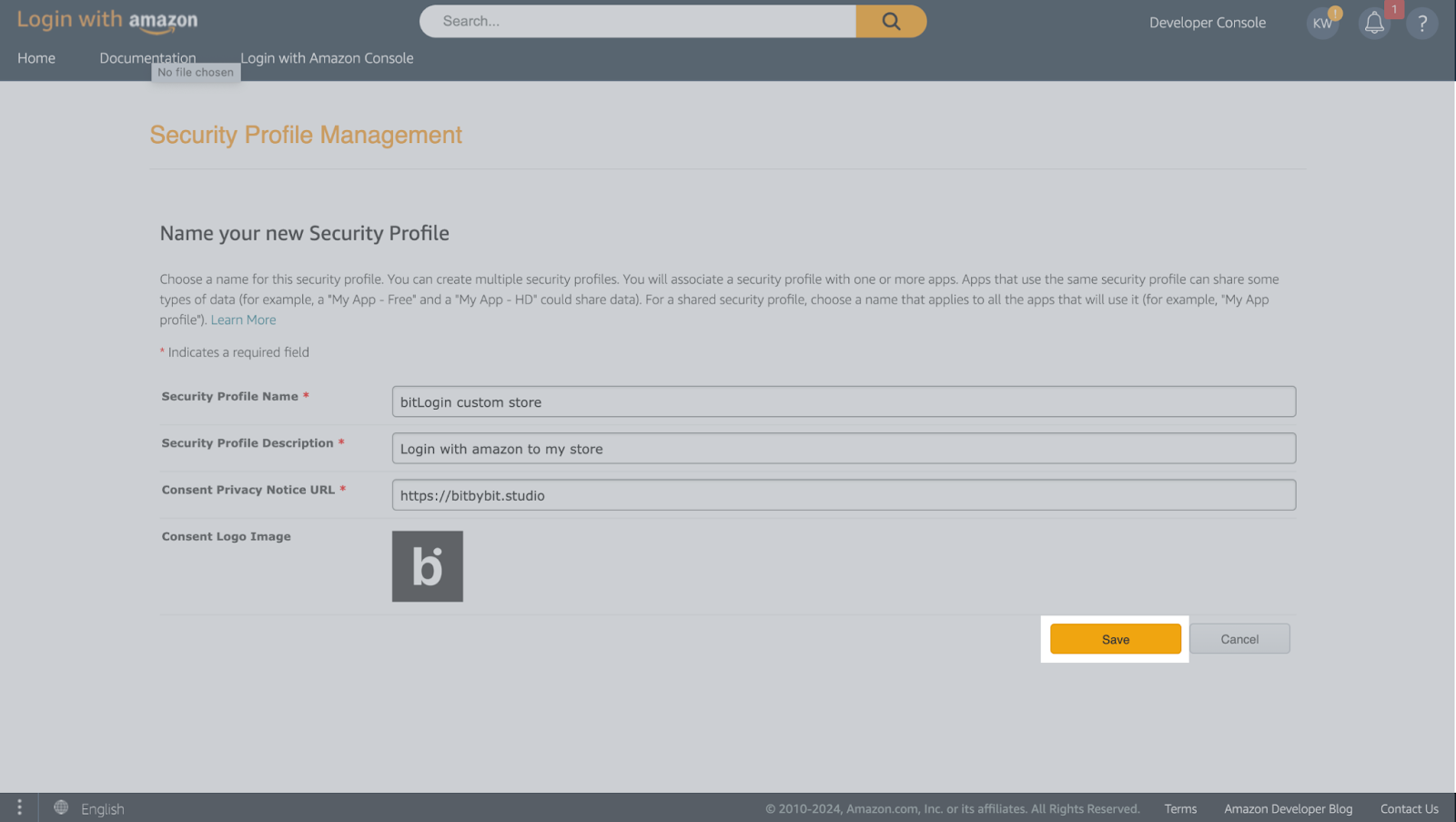This screenshot has height=822, width=1456.
Task: Open Login with Amazon Console tab
Action: click(327, 58)
